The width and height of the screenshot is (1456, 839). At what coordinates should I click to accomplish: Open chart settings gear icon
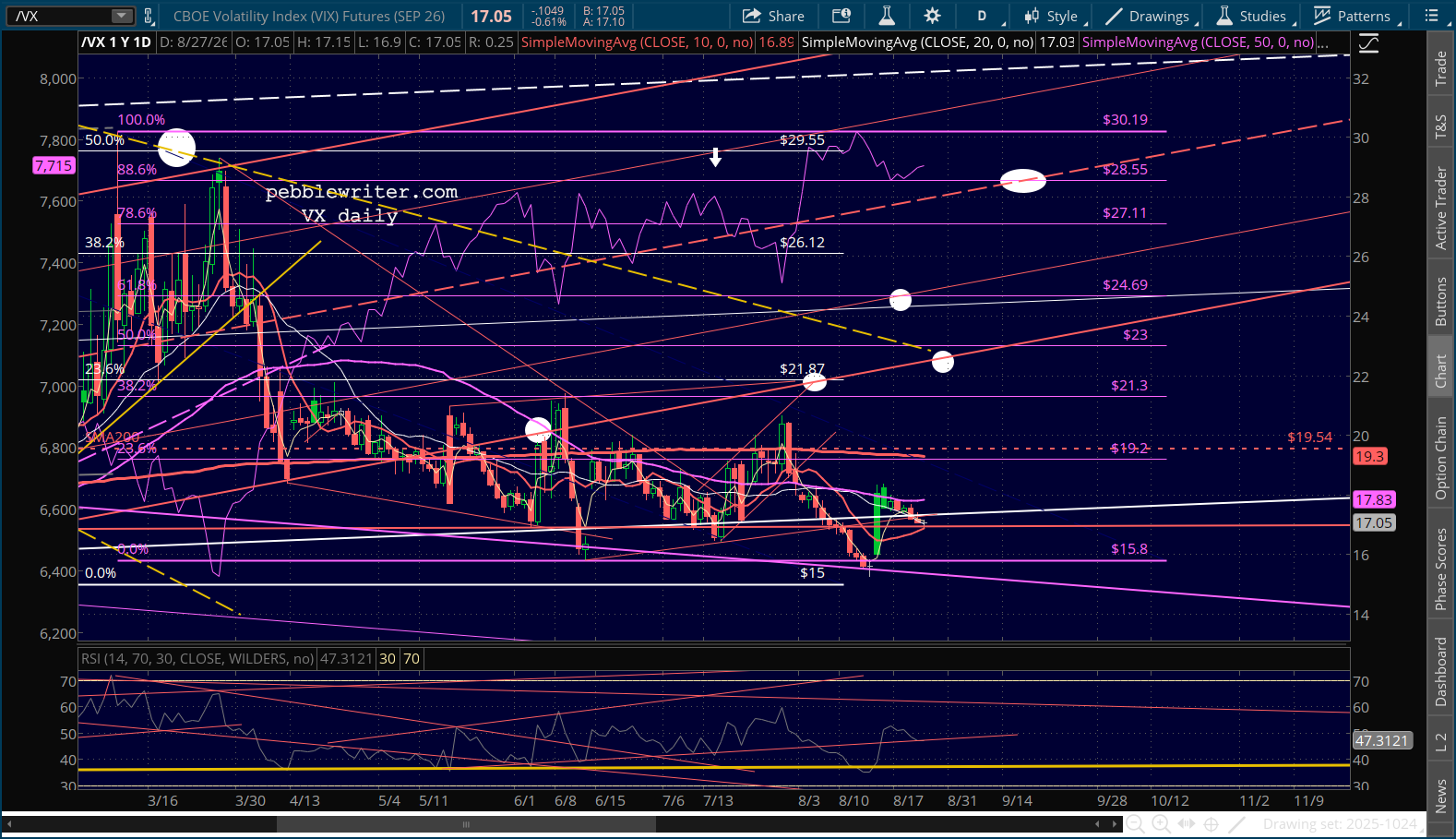tap(933, 16)
